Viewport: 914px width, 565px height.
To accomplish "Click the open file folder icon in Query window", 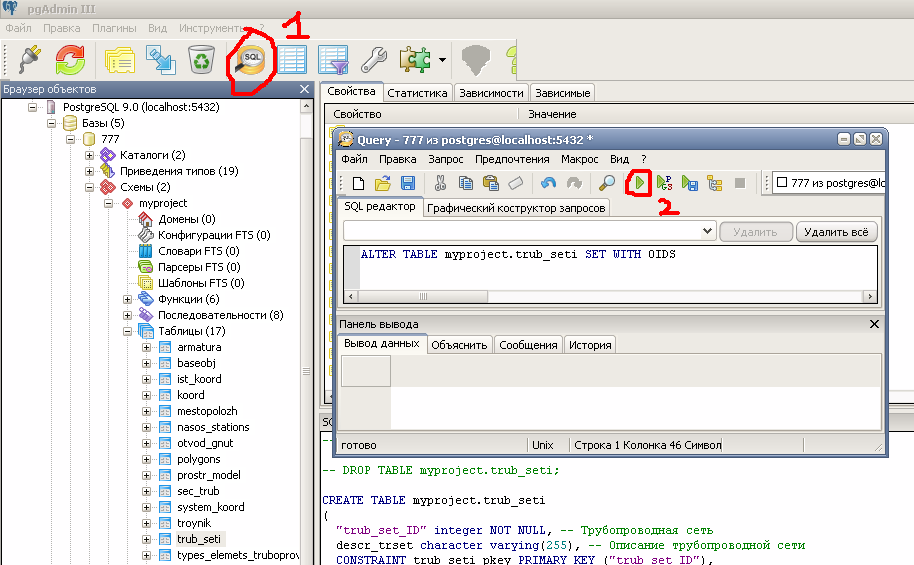I will [382, 183].
